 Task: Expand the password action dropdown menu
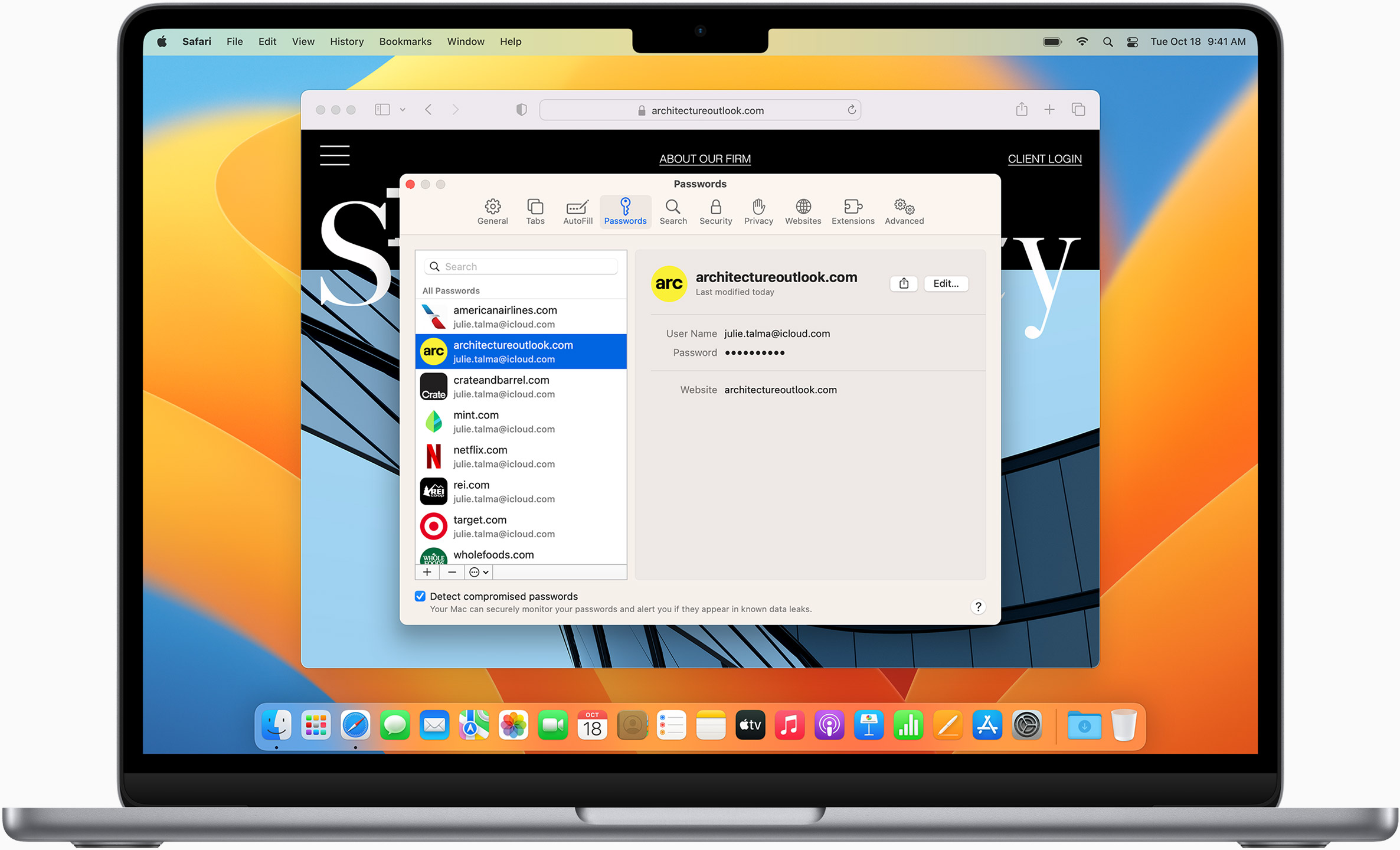tap(480, 572)
